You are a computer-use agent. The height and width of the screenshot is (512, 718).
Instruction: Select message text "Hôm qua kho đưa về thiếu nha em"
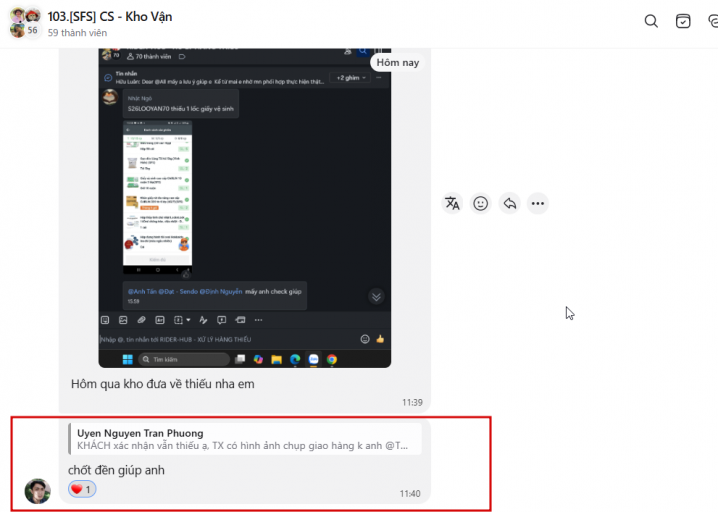click(163, 384)
